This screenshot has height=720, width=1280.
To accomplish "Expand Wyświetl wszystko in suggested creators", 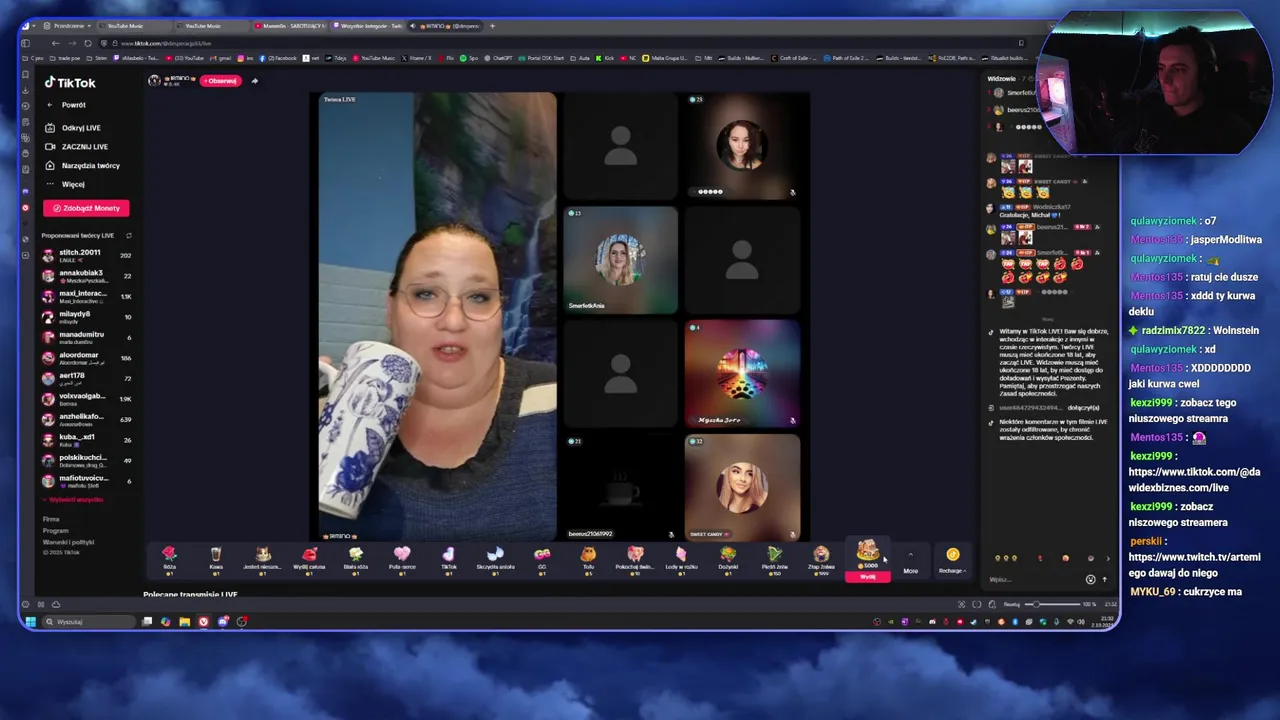I will (x=76, y=499).
